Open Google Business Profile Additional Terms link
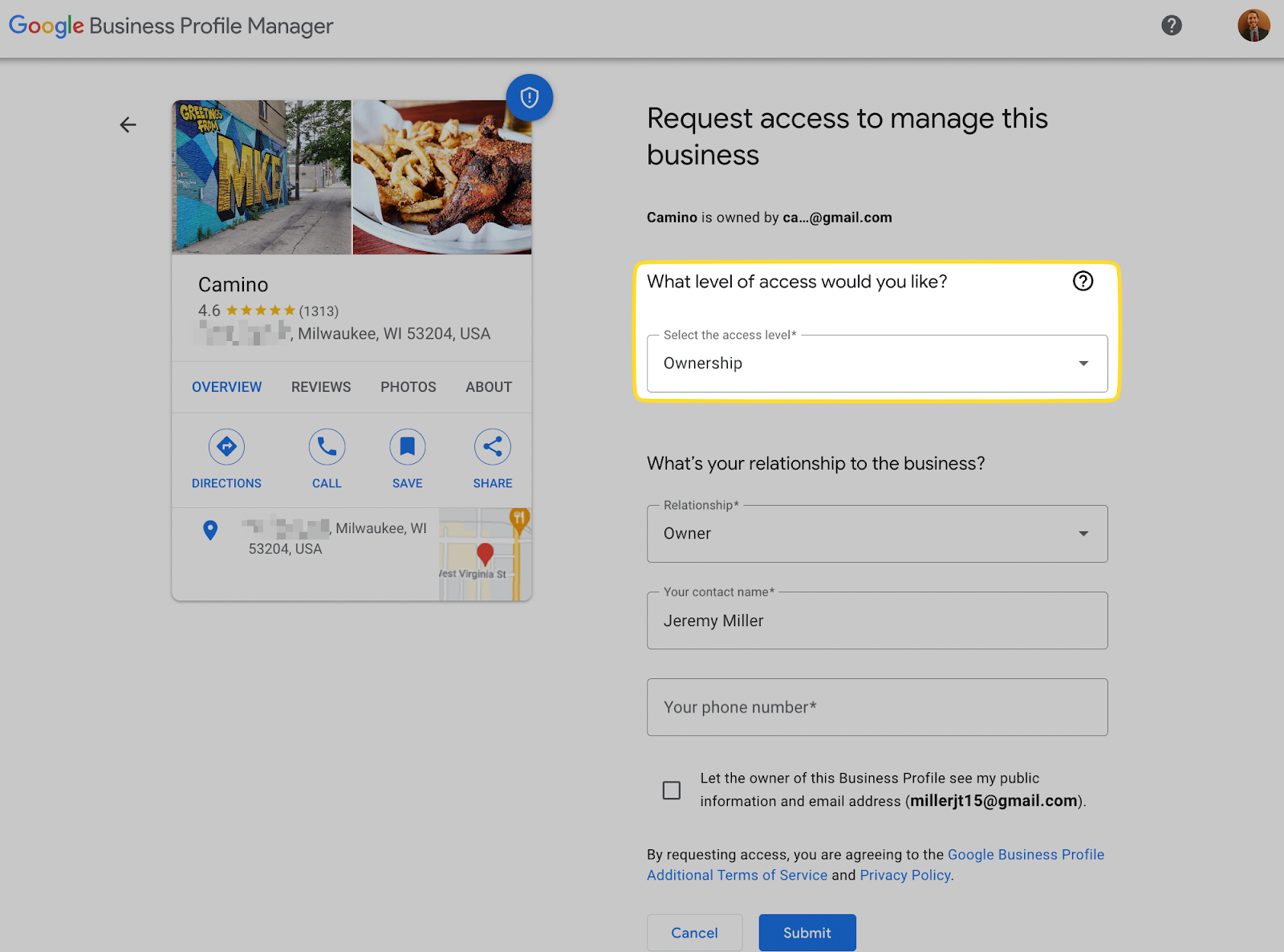 [876, 865]
